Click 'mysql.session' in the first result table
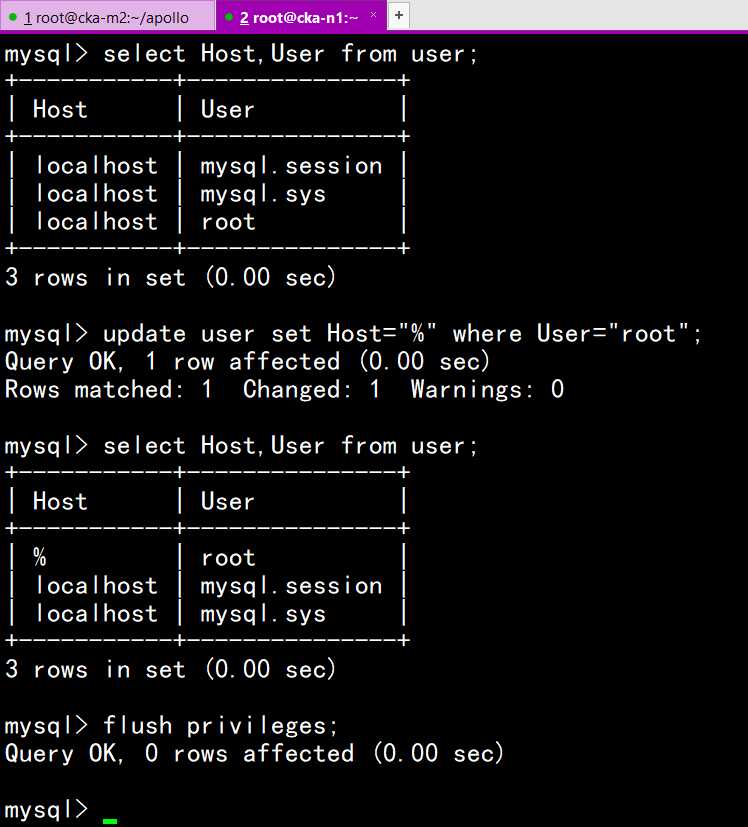Viewport: 748px width, 827px height. 291,167
